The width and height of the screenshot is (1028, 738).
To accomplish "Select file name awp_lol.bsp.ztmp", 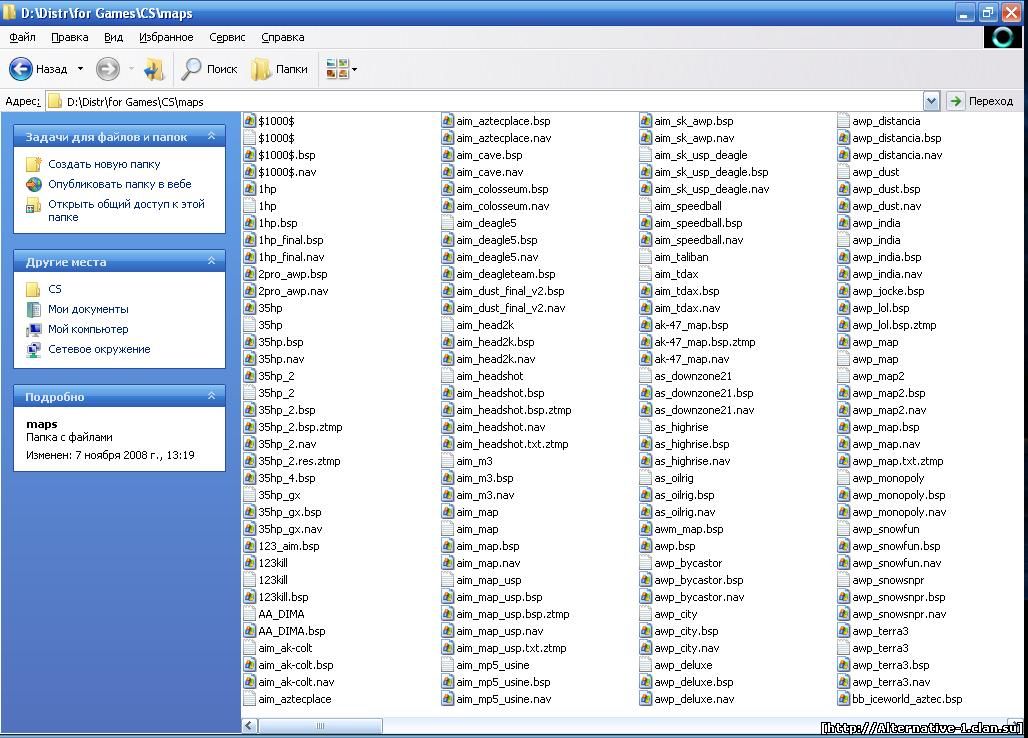I will coord(894,324).
